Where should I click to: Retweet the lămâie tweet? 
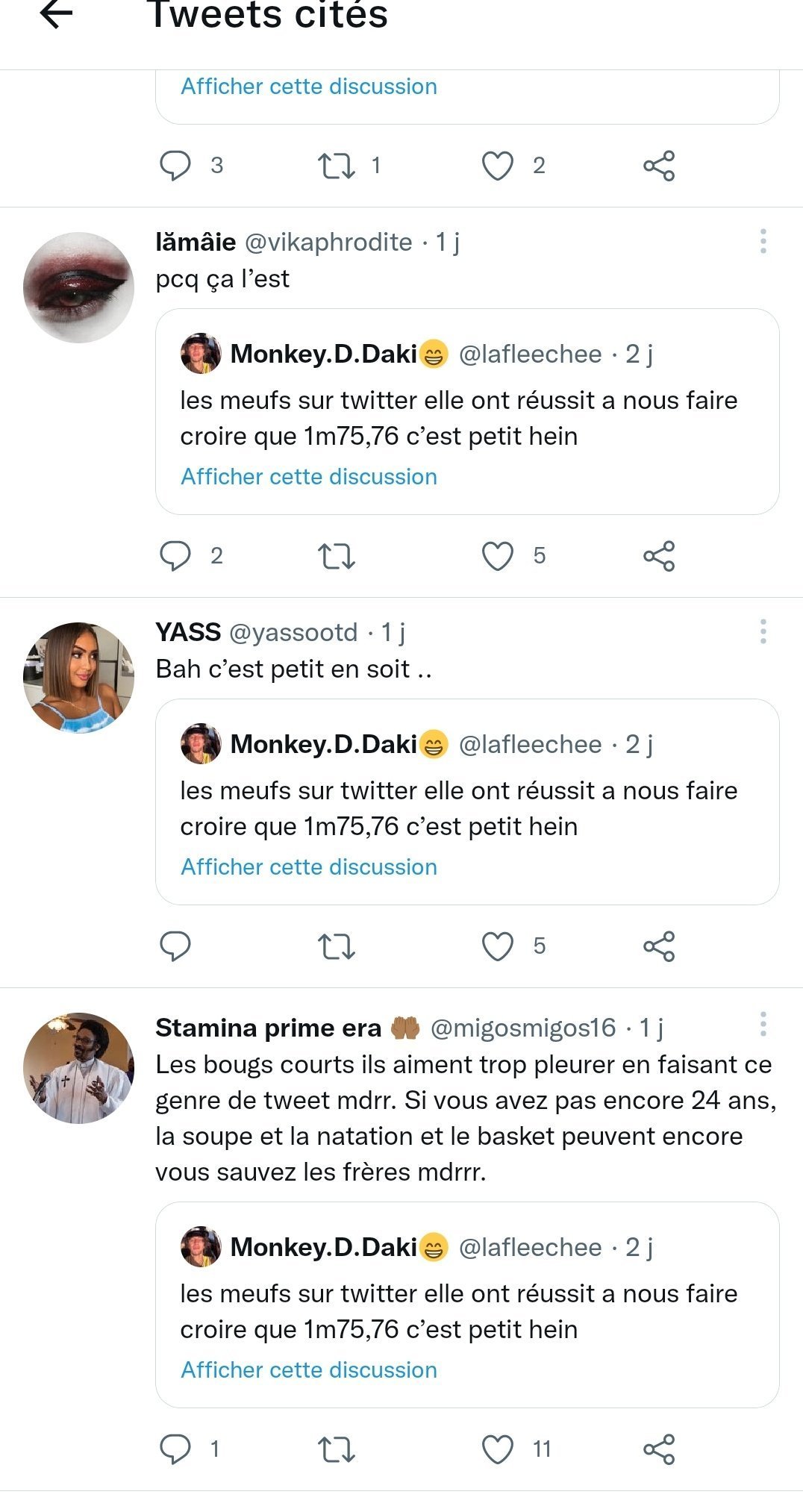click(x=337, y=556)
